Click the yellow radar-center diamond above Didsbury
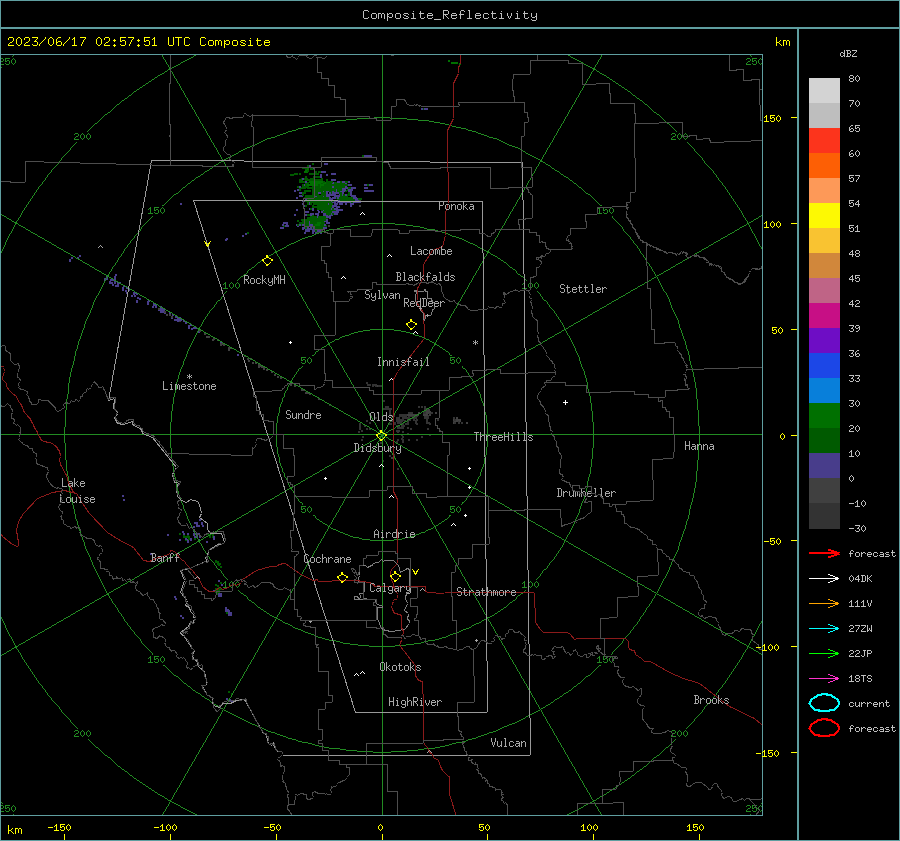This screenshot has height=841, width=900. pos(381,436)
